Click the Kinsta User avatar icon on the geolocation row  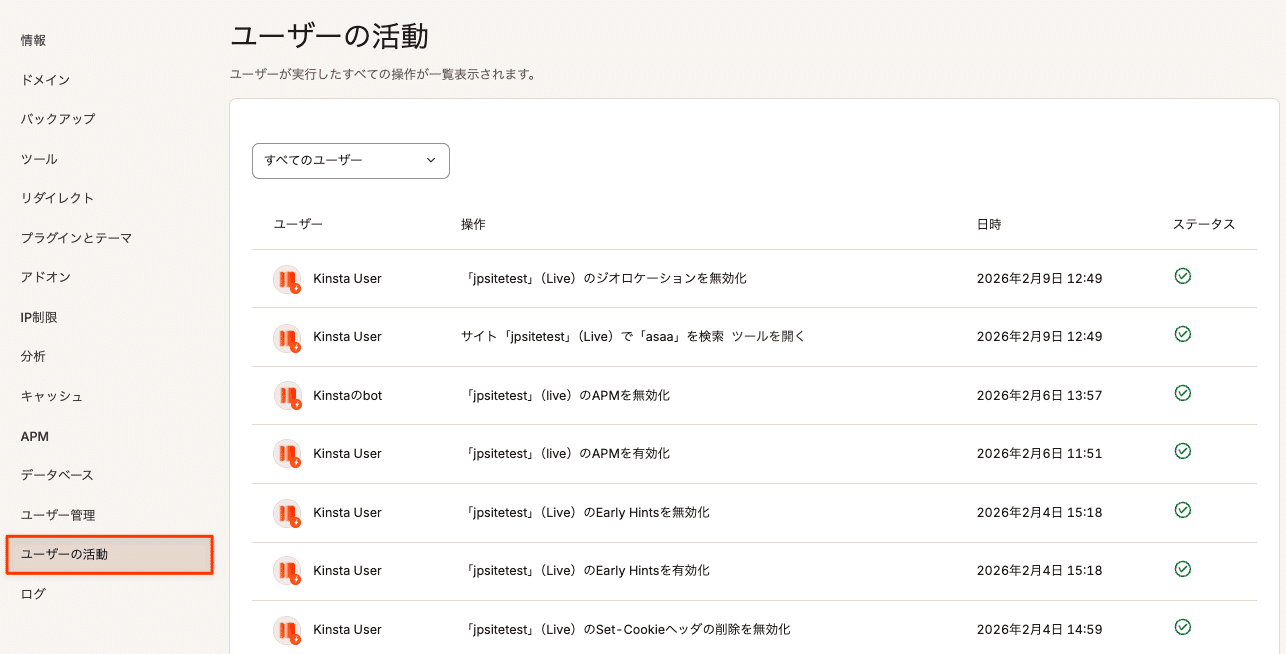287,278
